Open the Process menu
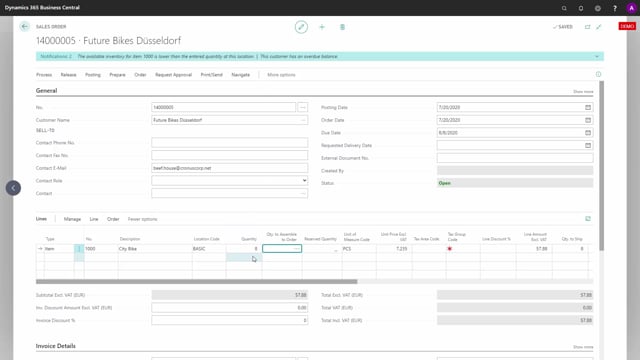Image resolution: width=640 pixels, height=360 pixels. 44,75
